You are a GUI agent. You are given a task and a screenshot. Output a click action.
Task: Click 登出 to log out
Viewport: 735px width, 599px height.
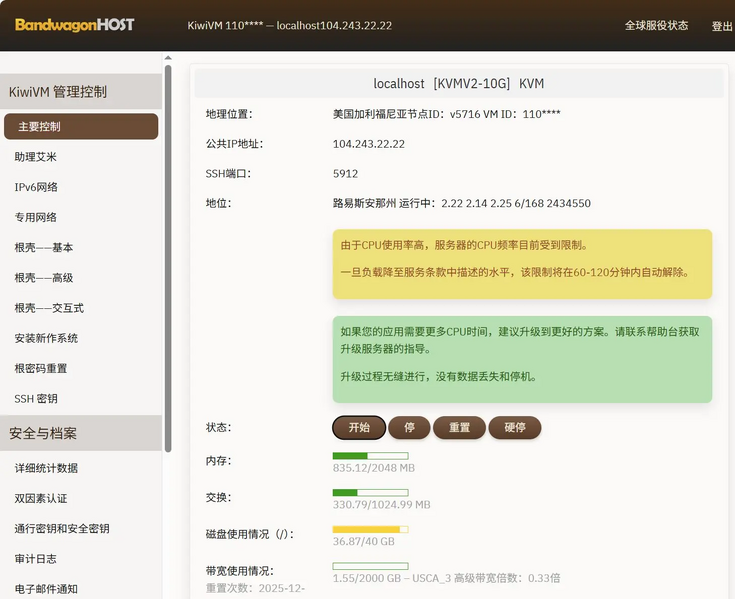click(x=721, y=27)
